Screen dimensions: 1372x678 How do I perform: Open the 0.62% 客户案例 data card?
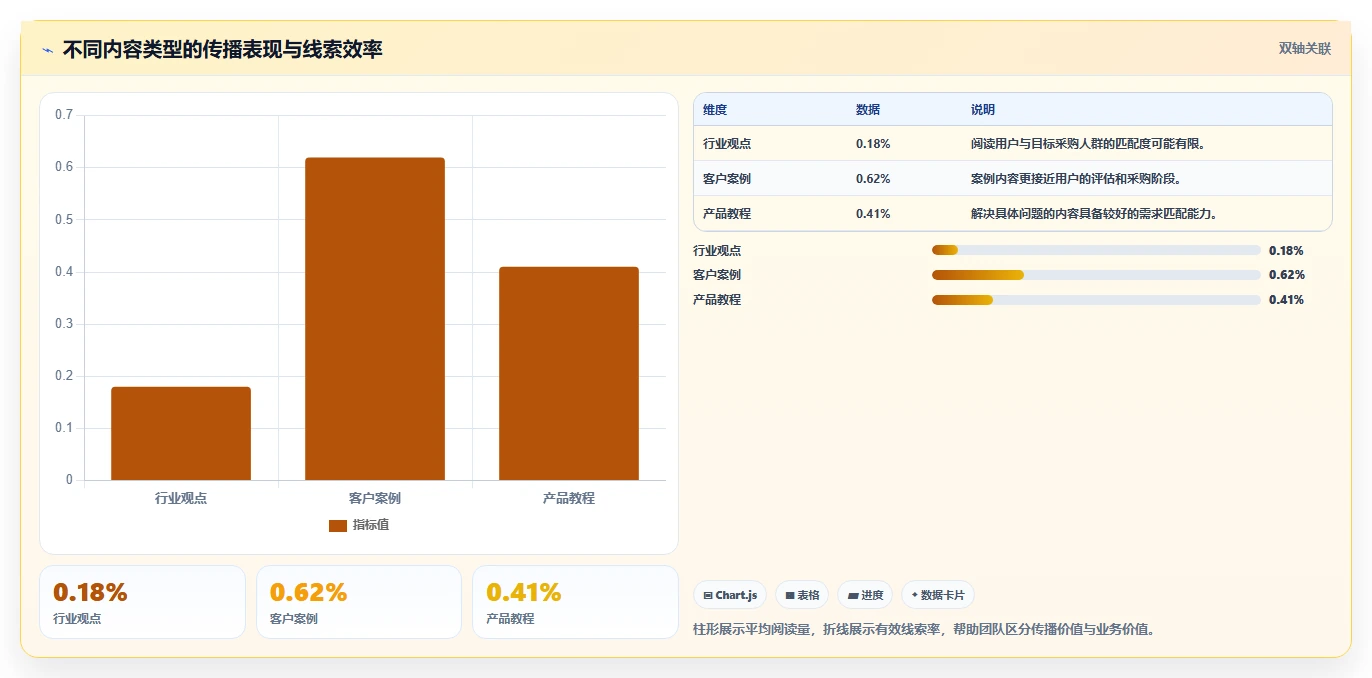tap(359, 602)
